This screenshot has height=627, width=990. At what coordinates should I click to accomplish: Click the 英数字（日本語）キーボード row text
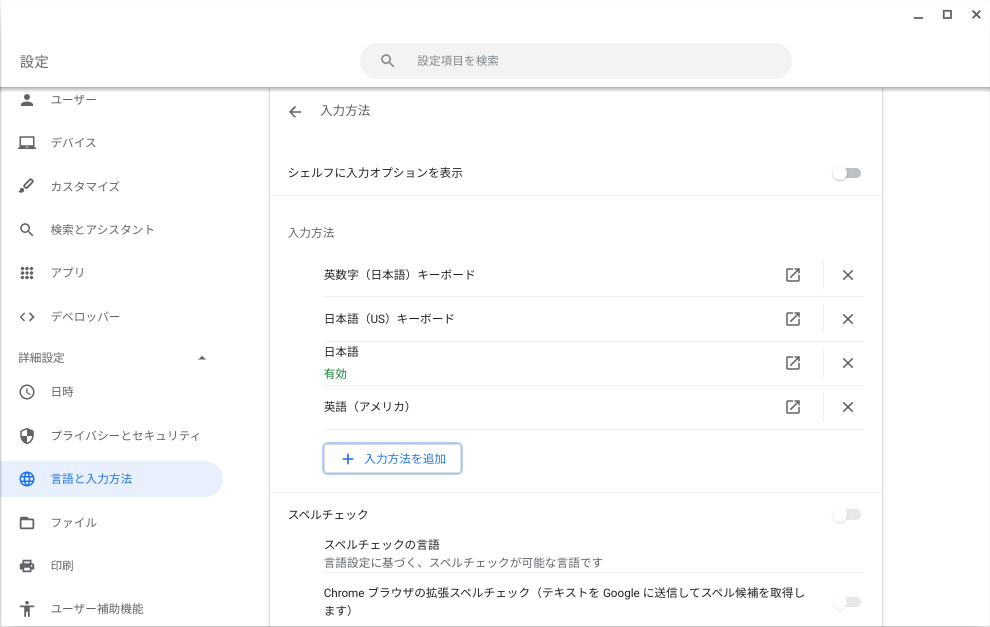pos(399,275)
